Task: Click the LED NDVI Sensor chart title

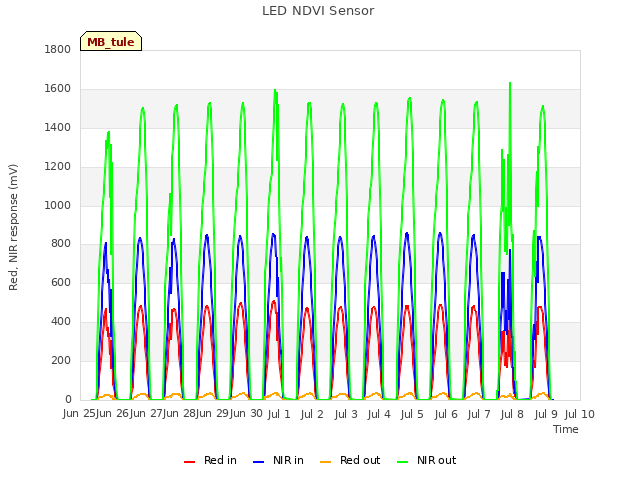Action: [318, 11]
